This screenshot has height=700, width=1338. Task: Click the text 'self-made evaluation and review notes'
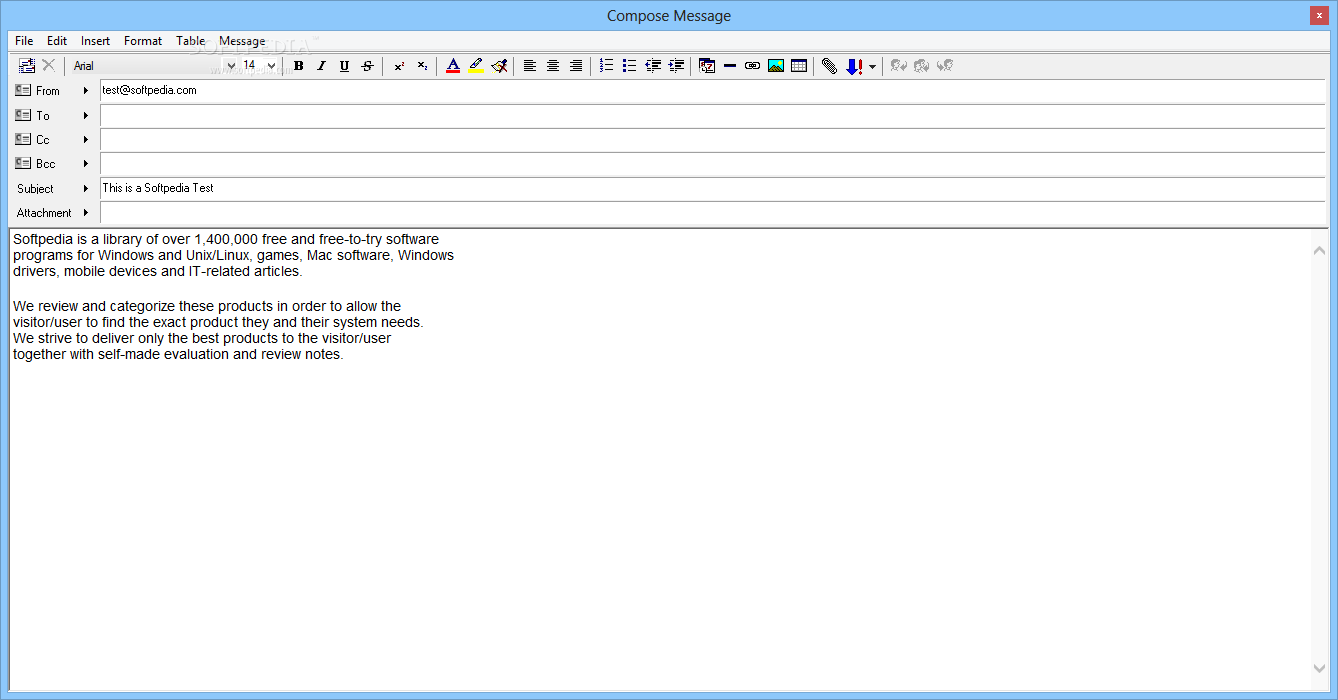tap(220, 355)
